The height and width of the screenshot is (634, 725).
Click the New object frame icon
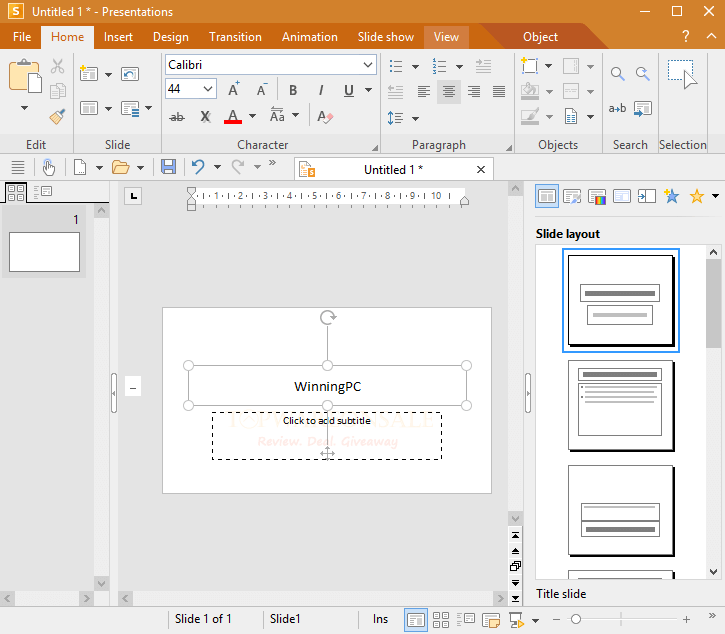[530, 66]
